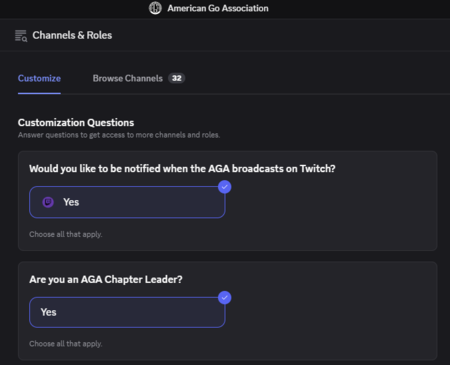Image resolution: width=450 pixels, height=365 pixels.
Task: Click the Channels & Roles browse icon
Action: click(x=21, y=36)
